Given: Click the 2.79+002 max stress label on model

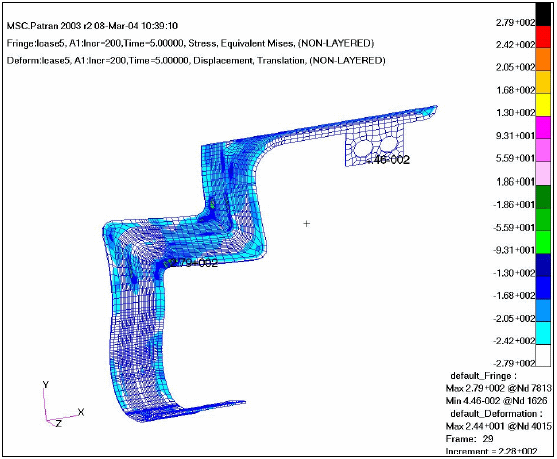Looking at the screenshot, I should pos(192,263).
